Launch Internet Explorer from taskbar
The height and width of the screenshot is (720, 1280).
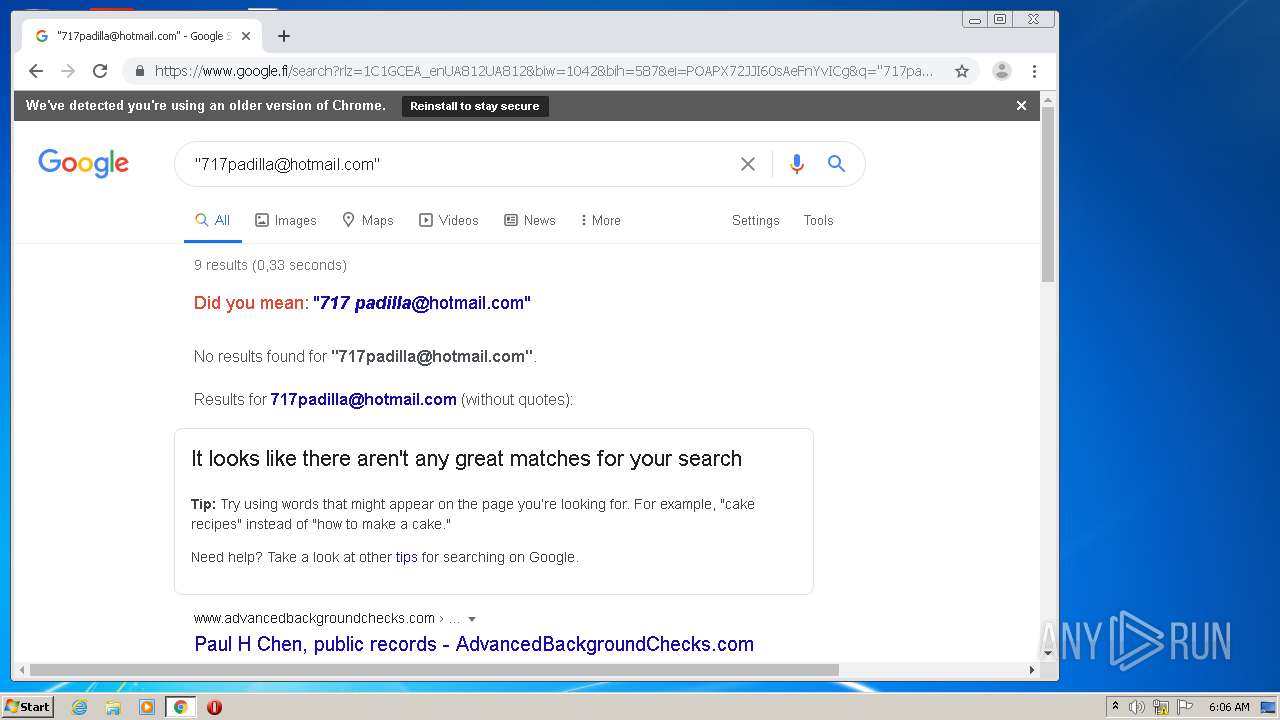[79, 707]
